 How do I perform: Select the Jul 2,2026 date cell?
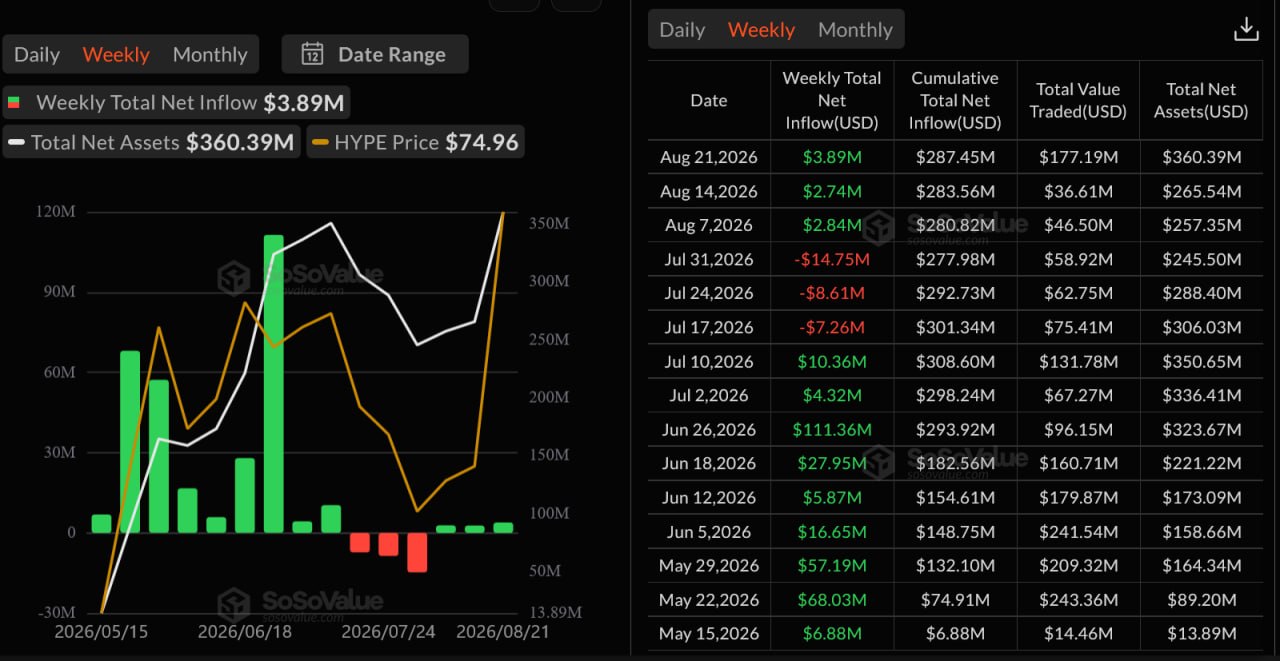[709, 395]
